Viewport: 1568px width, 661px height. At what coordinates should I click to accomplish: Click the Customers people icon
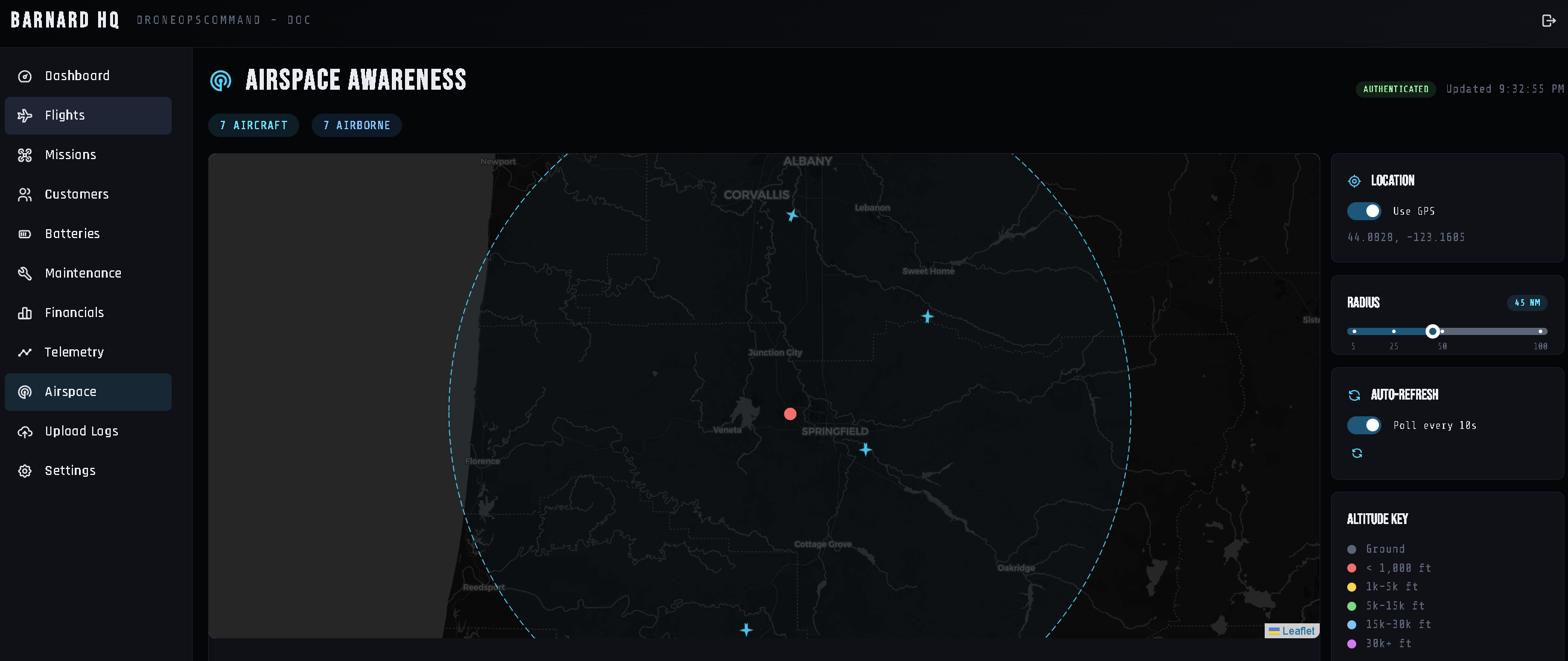(25, 195)
